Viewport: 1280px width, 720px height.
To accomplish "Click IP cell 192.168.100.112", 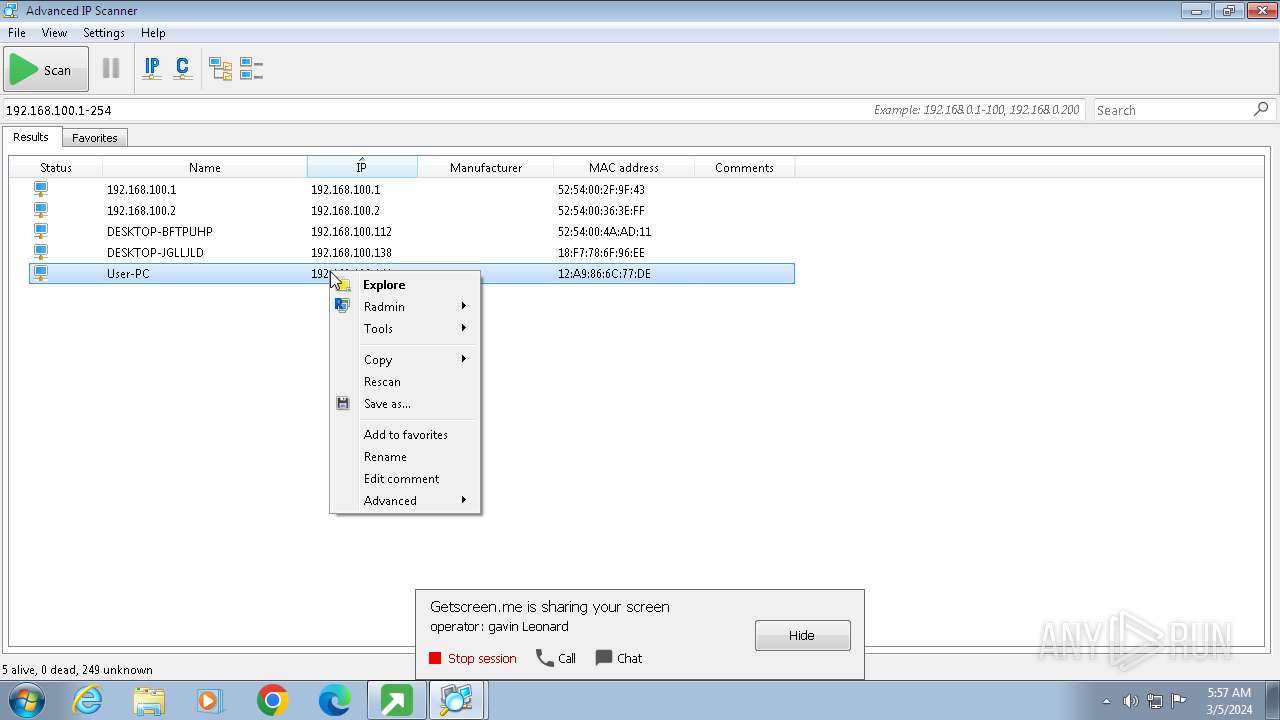I will point(351,232).
